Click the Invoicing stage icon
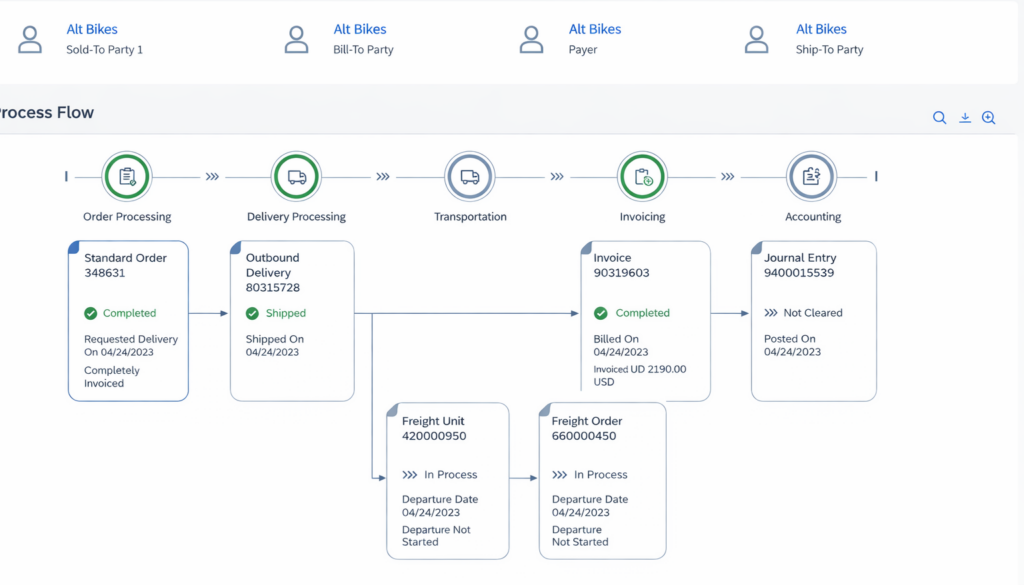The width and height of the screenshot is (1024, 585). click(x=642, y=177)
